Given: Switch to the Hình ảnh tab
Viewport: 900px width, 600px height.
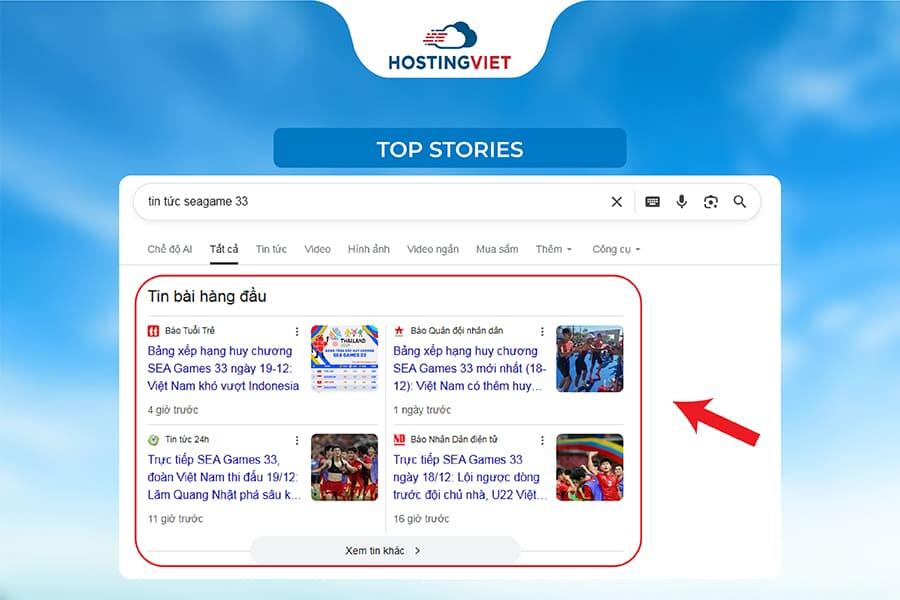Looking at the screenshot, I should [368, 249].
